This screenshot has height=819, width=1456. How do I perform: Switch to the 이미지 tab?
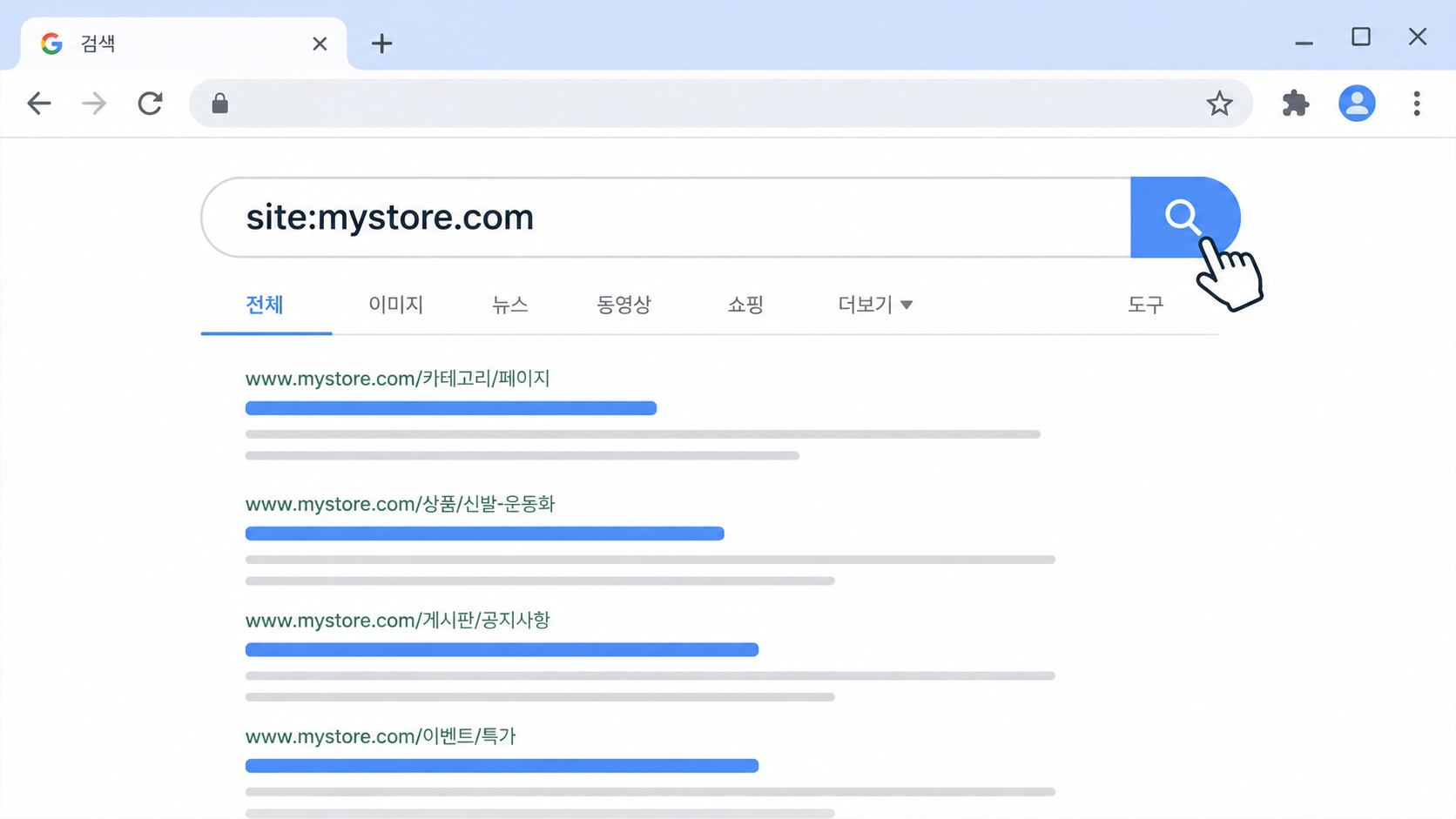coord(395,305)
